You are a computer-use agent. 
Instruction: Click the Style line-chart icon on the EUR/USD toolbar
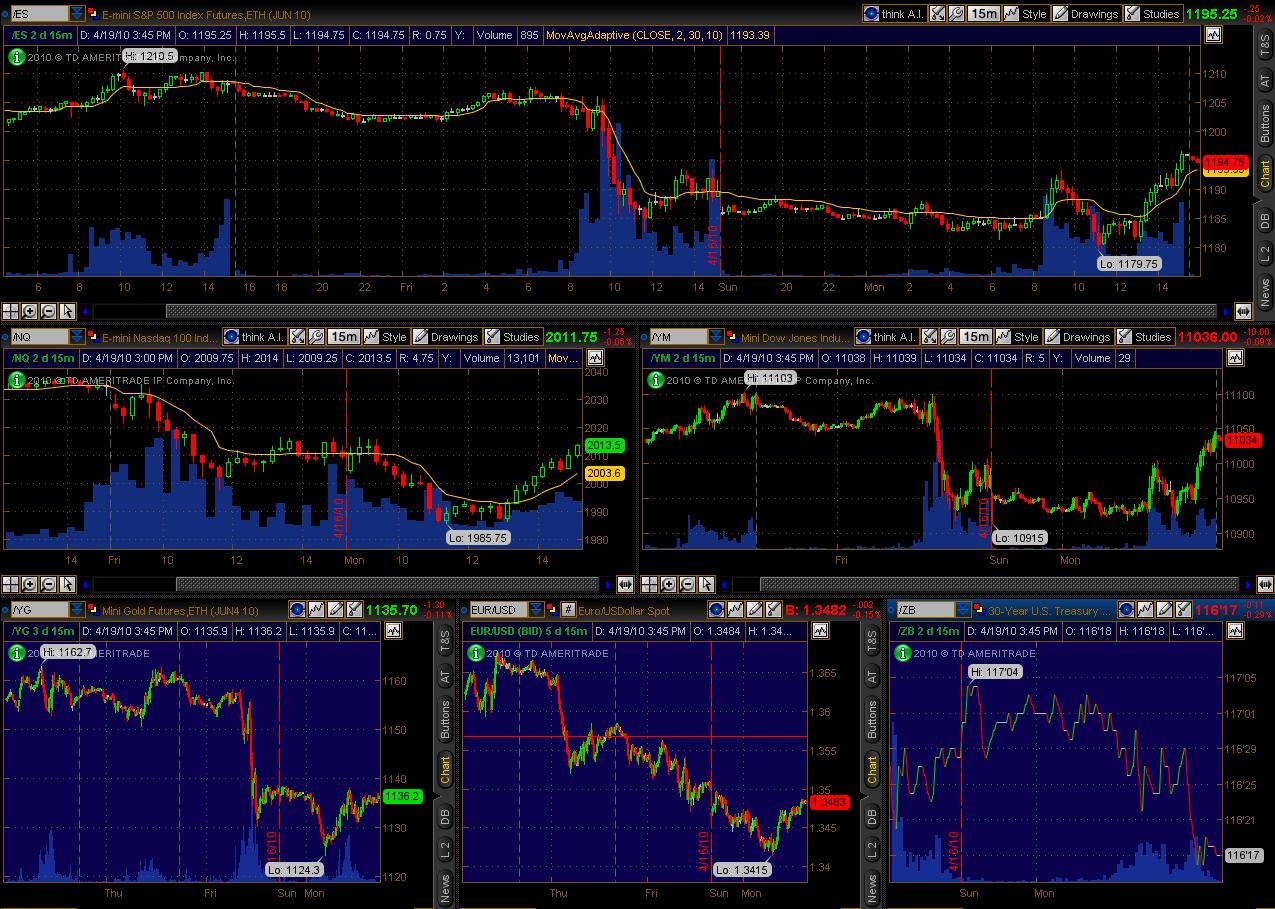coord(733,609)
